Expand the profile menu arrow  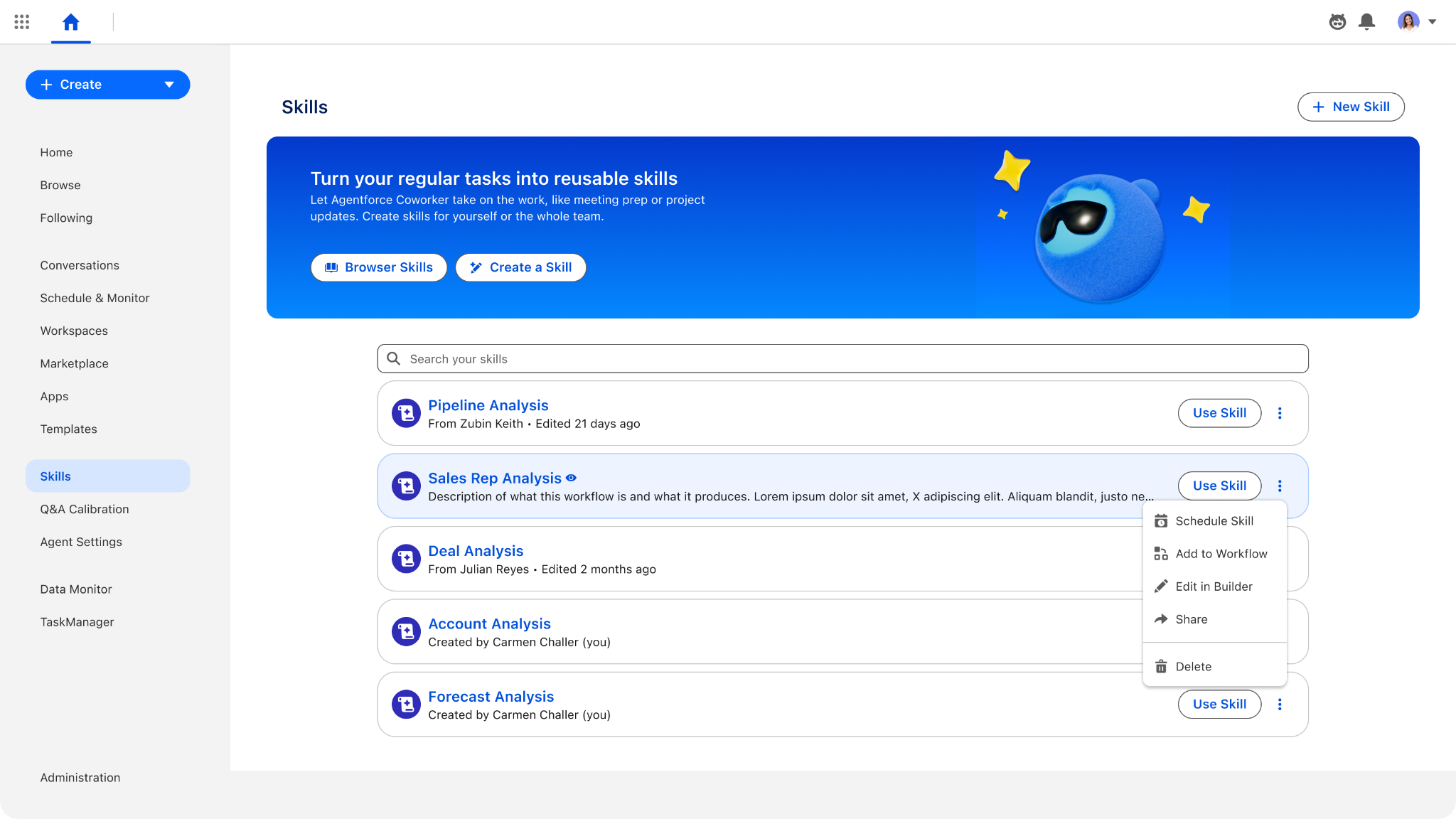point(1433,22)
